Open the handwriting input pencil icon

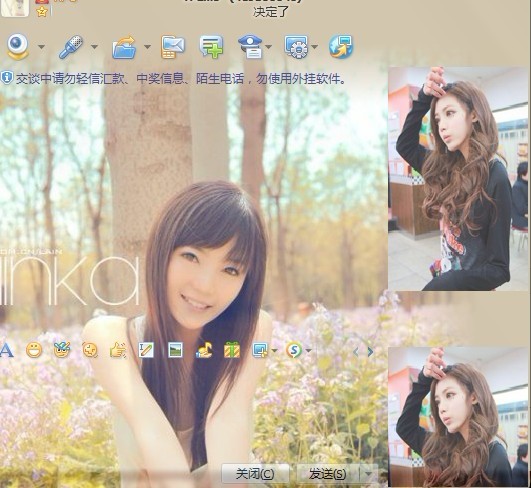coord(146,350)
